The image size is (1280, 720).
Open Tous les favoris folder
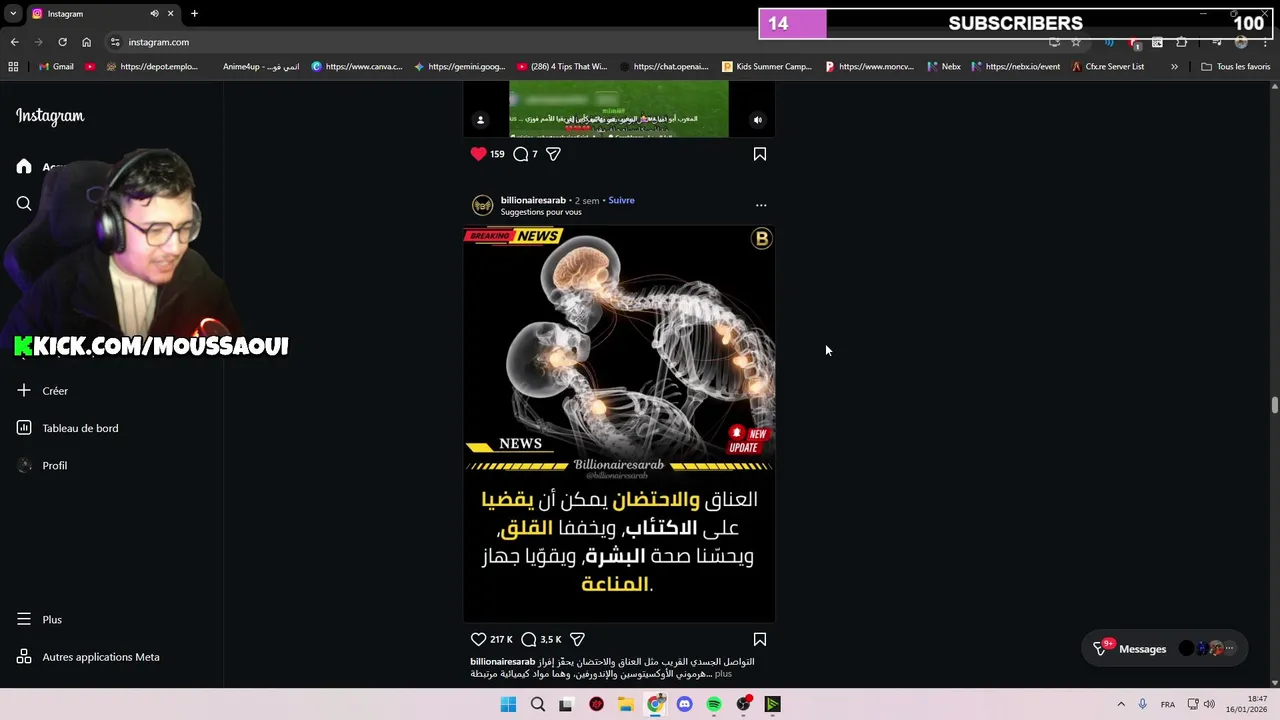[x=1235, y=67]
